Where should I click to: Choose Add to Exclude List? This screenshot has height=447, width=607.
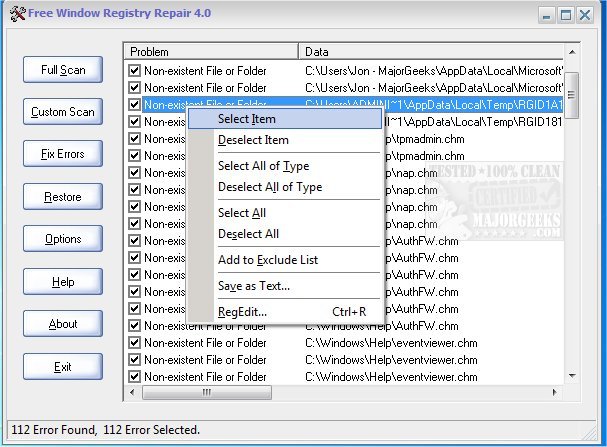click(x=285, y=260)
